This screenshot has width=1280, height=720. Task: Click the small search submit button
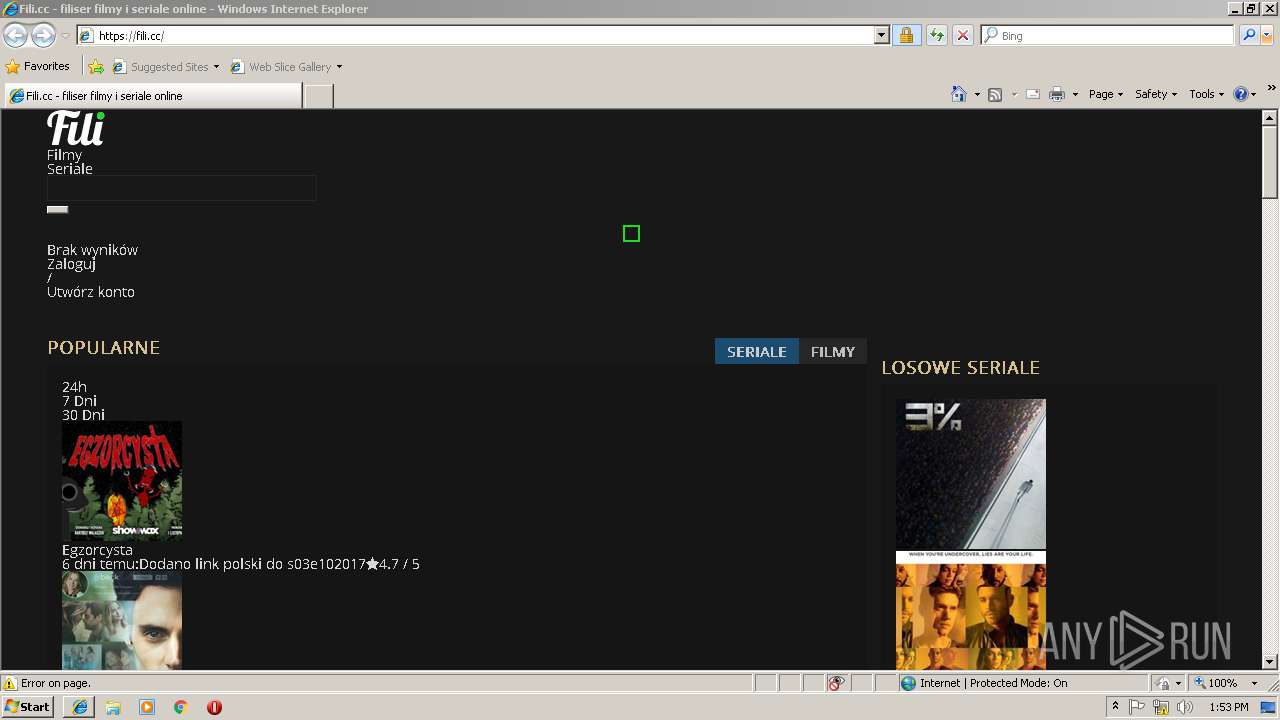[58, 209]
